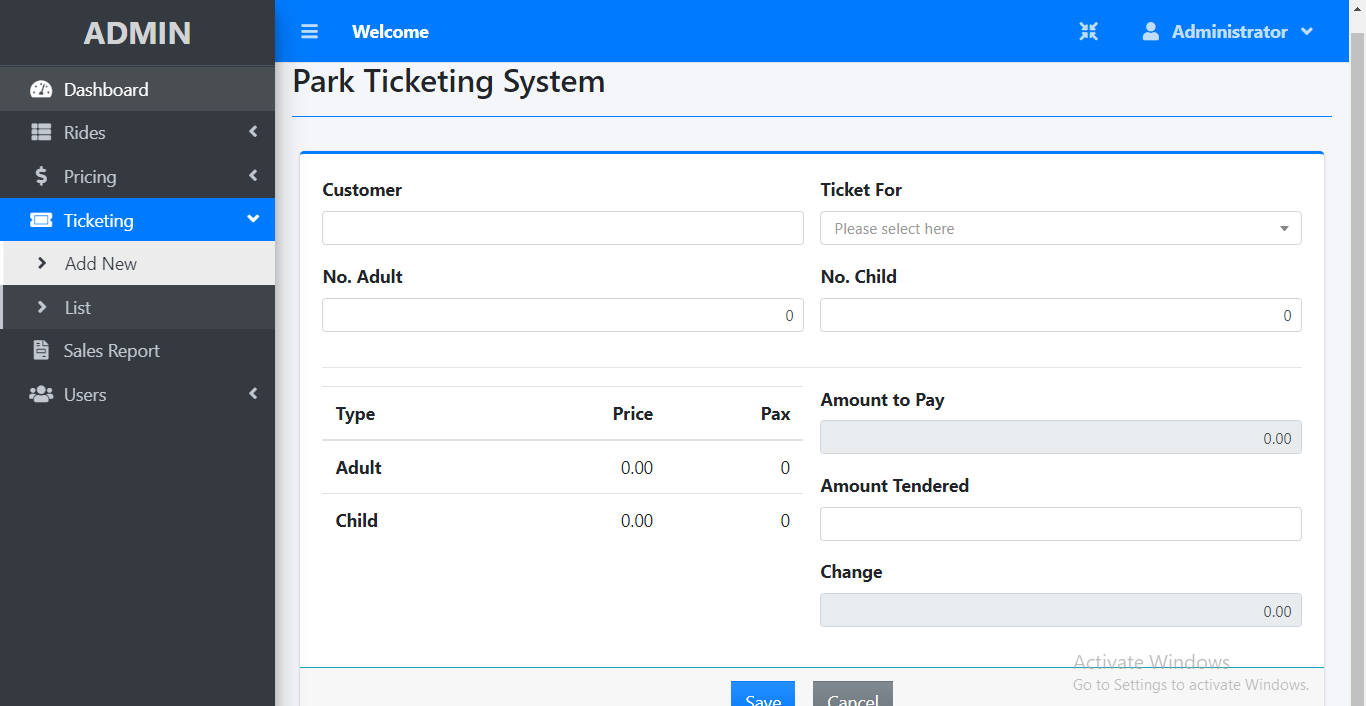Viewport: 1366px width, 706px height.
Task: Click the fullscreen collapse icon in top bar
Action: tap(1089, 31)
